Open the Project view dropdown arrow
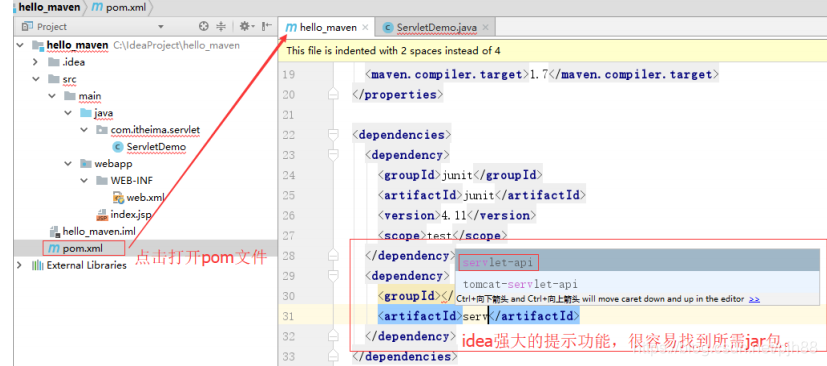The image size is (827, 366). (161, 26)
